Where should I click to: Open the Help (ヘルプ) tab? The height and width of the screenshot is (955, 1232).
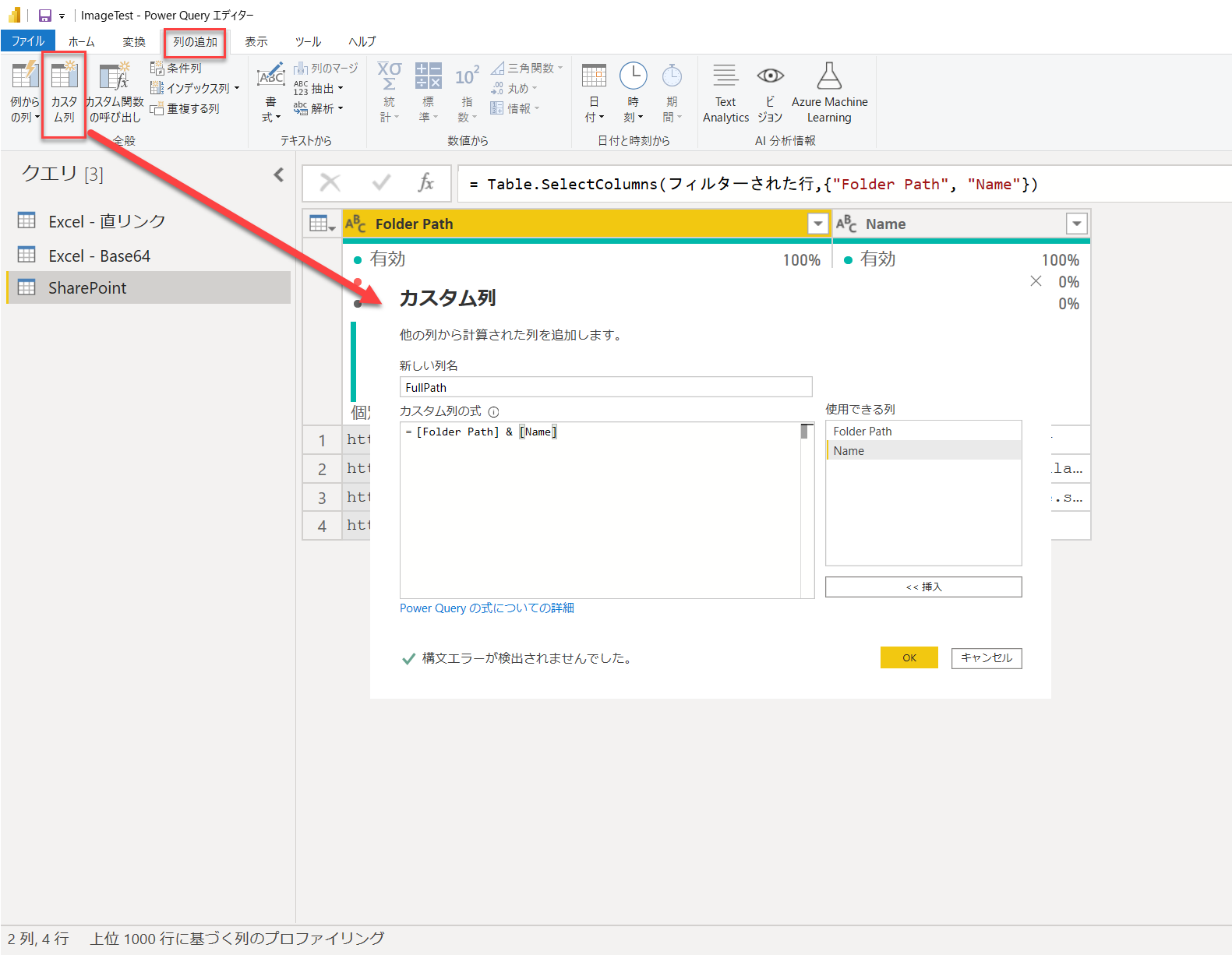pyautogui.click(x=362, y=42)
